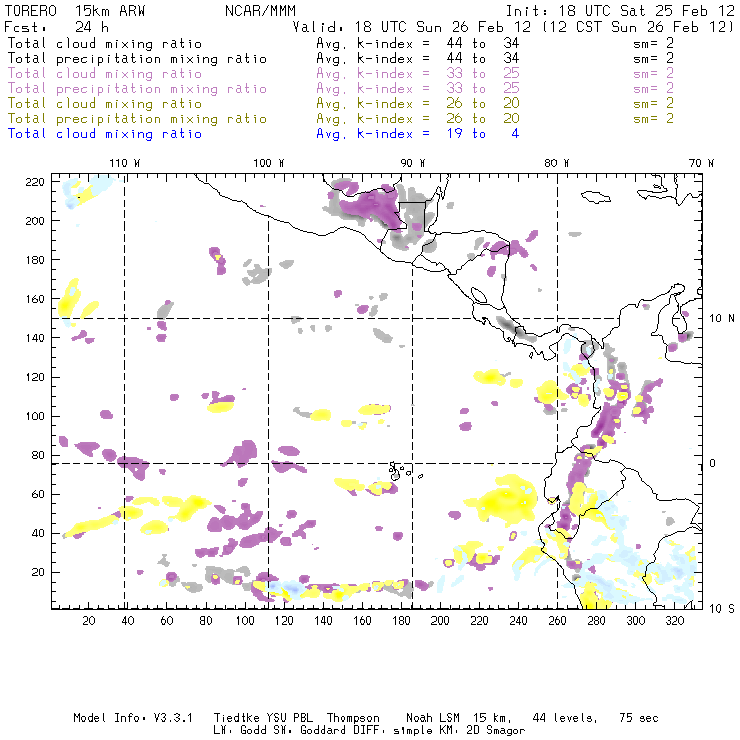The width and height of the screenshot is (740, 740).
Task: Select the "10 N" latitude label
Action: [x=722, y=319]
